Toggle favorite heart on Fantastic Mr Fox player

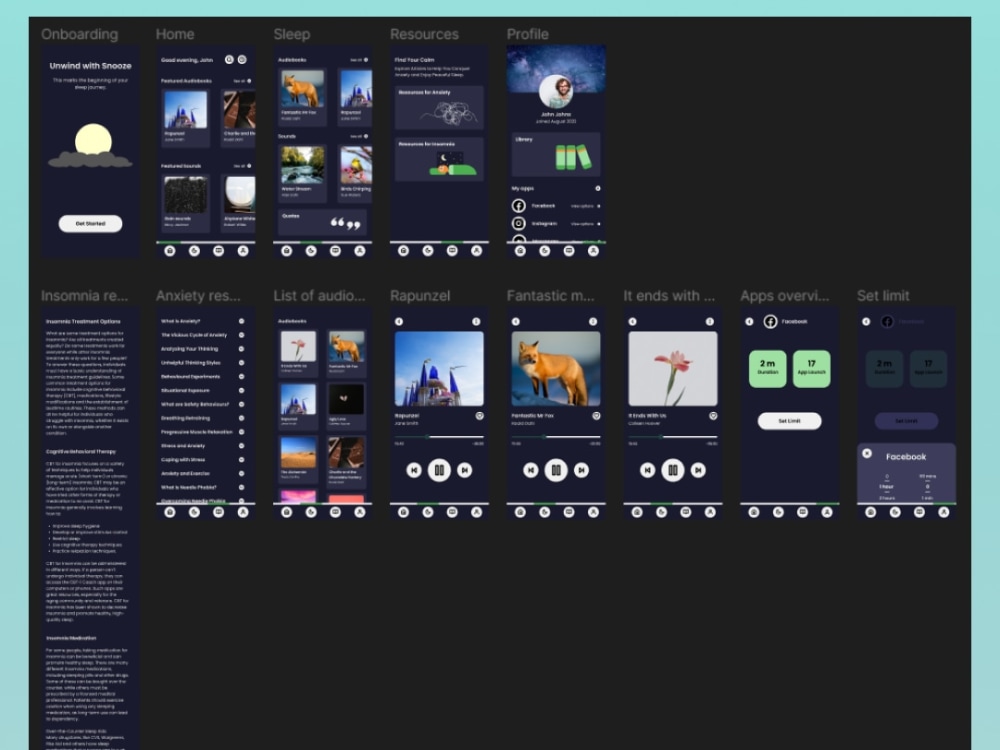coord(596,416)
